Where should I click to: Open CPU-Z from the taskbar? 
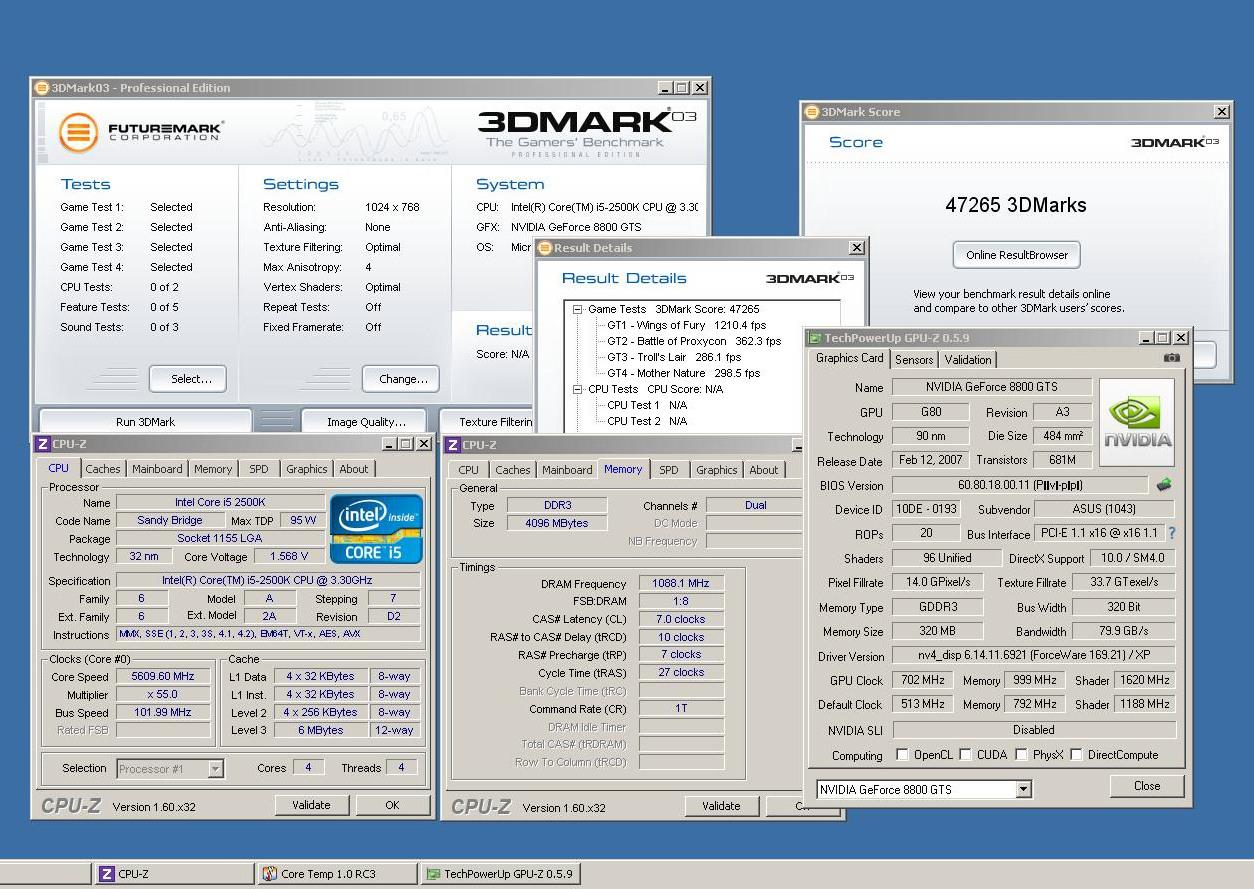[175, 874]
